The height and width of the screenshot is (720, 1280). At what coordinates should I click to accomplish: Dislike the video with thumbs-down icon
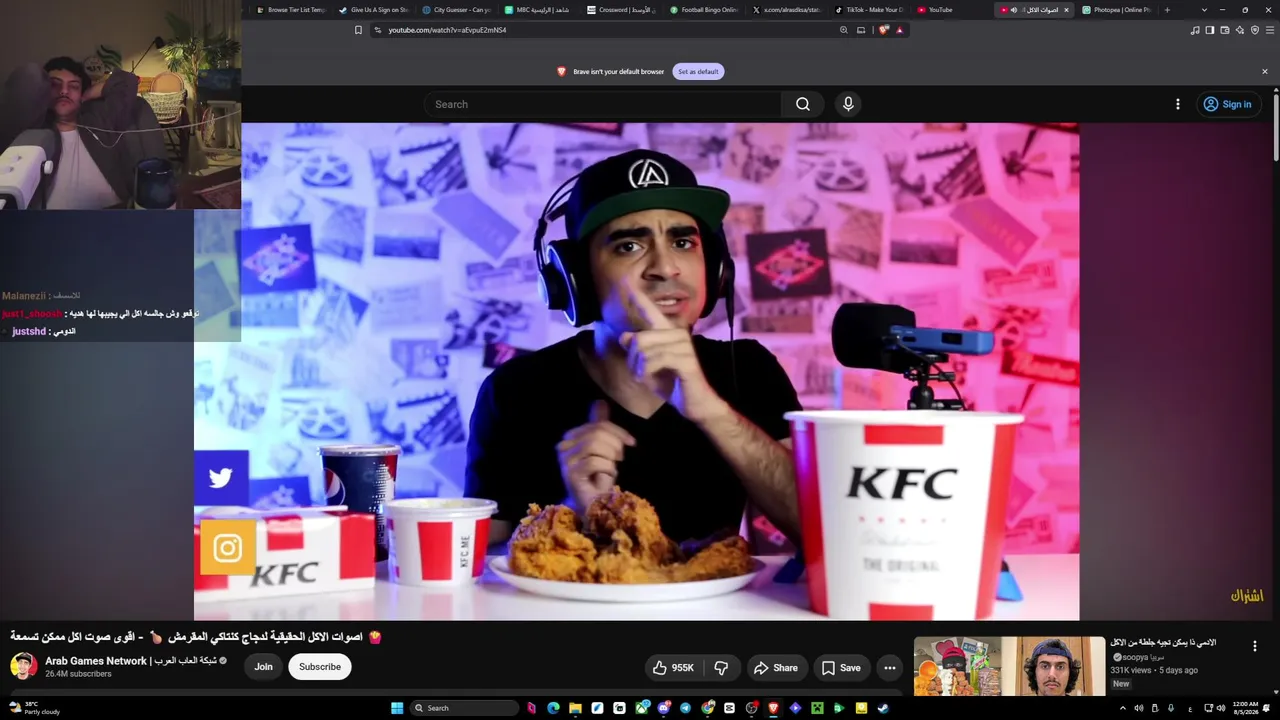tap(721, 668)
